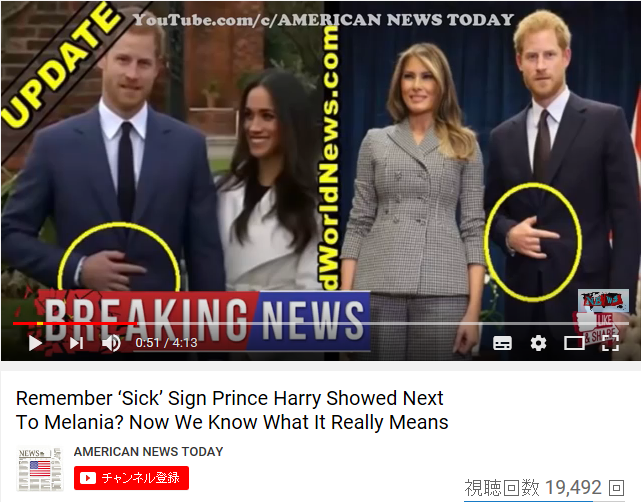Skip to the next video
The height and width of the screenshot is (502, 641).
tap(76, 343)
